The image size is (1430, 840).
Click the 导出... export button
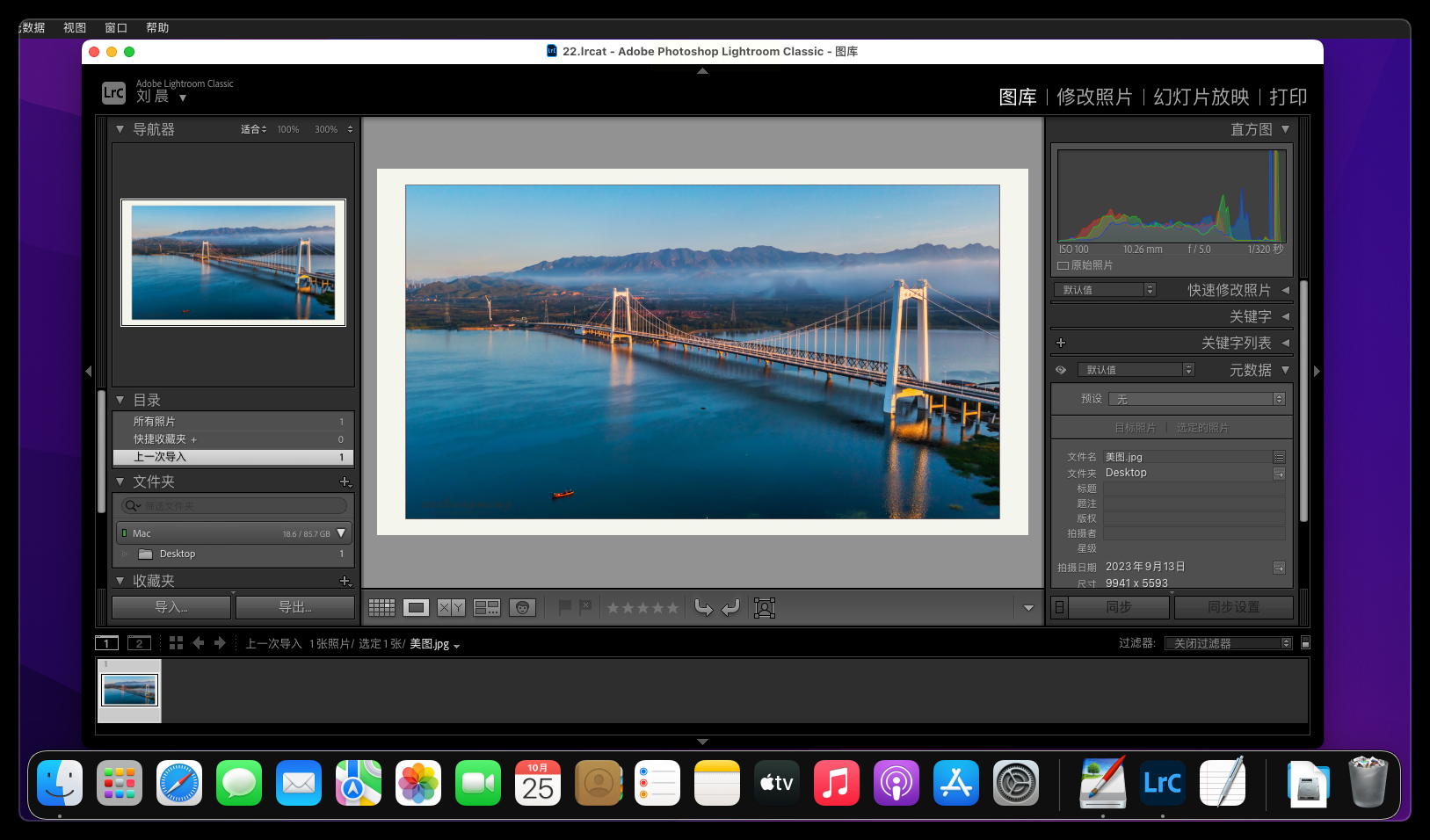(x=295, y=607)
